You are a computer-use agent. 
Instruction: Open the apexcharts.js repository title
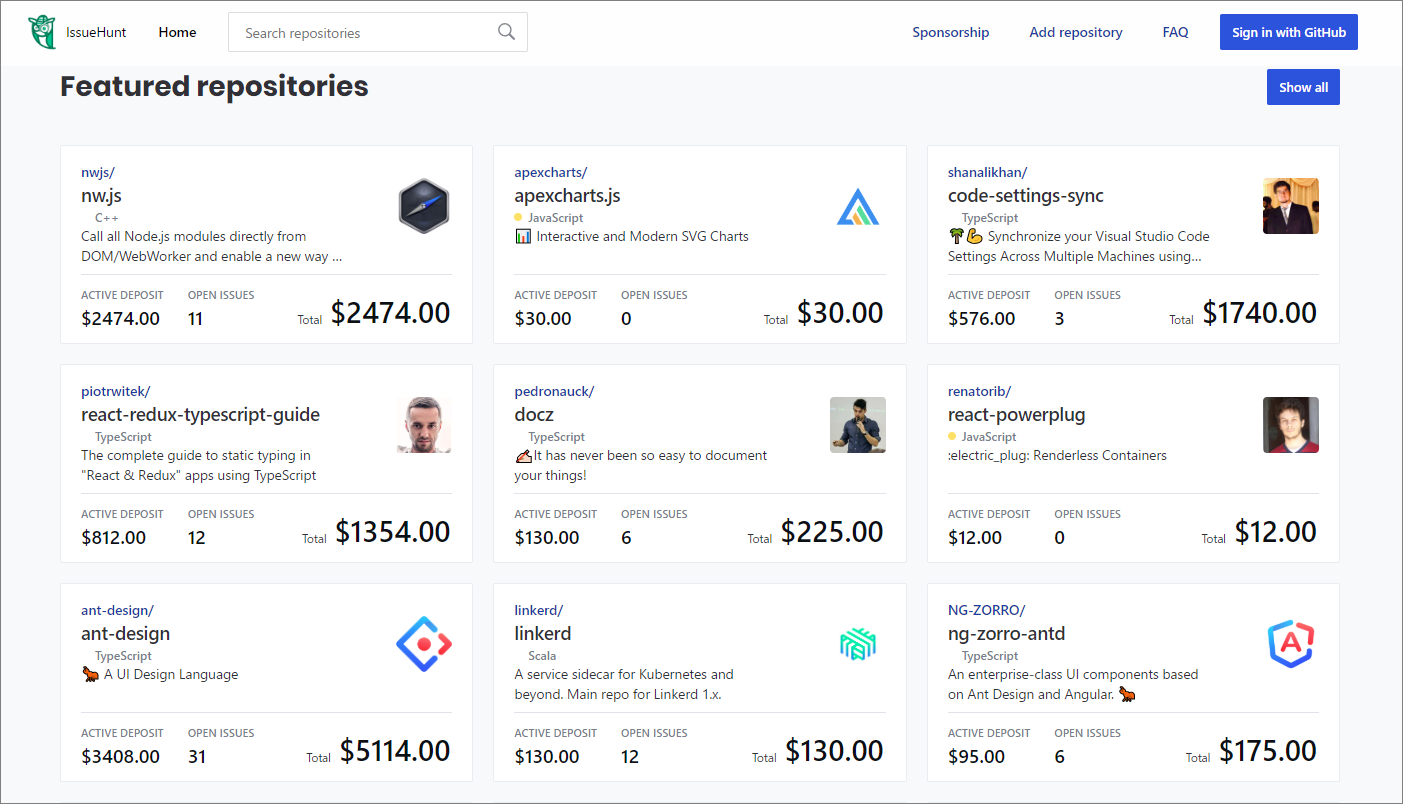(568, 195)
